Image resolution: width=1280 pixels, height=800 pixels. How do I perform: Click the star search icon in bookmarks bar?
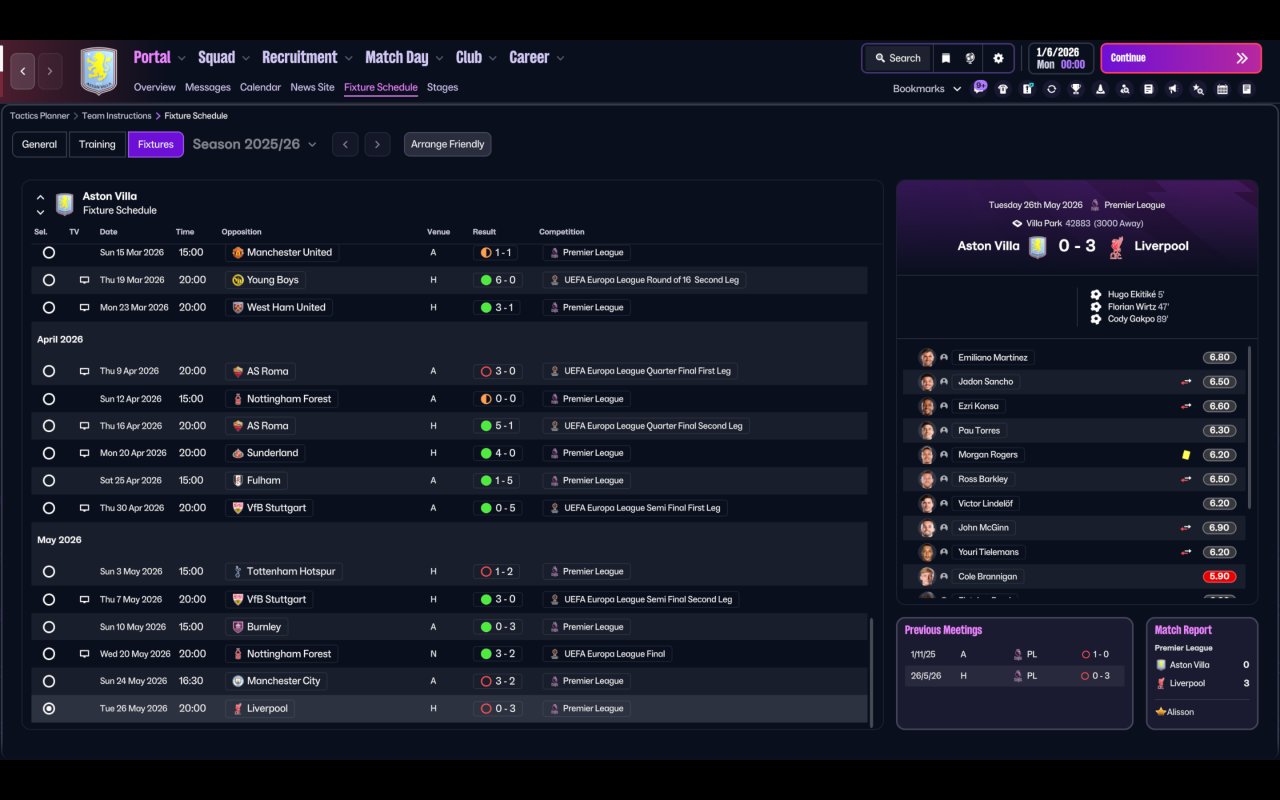click(1198, 89)
